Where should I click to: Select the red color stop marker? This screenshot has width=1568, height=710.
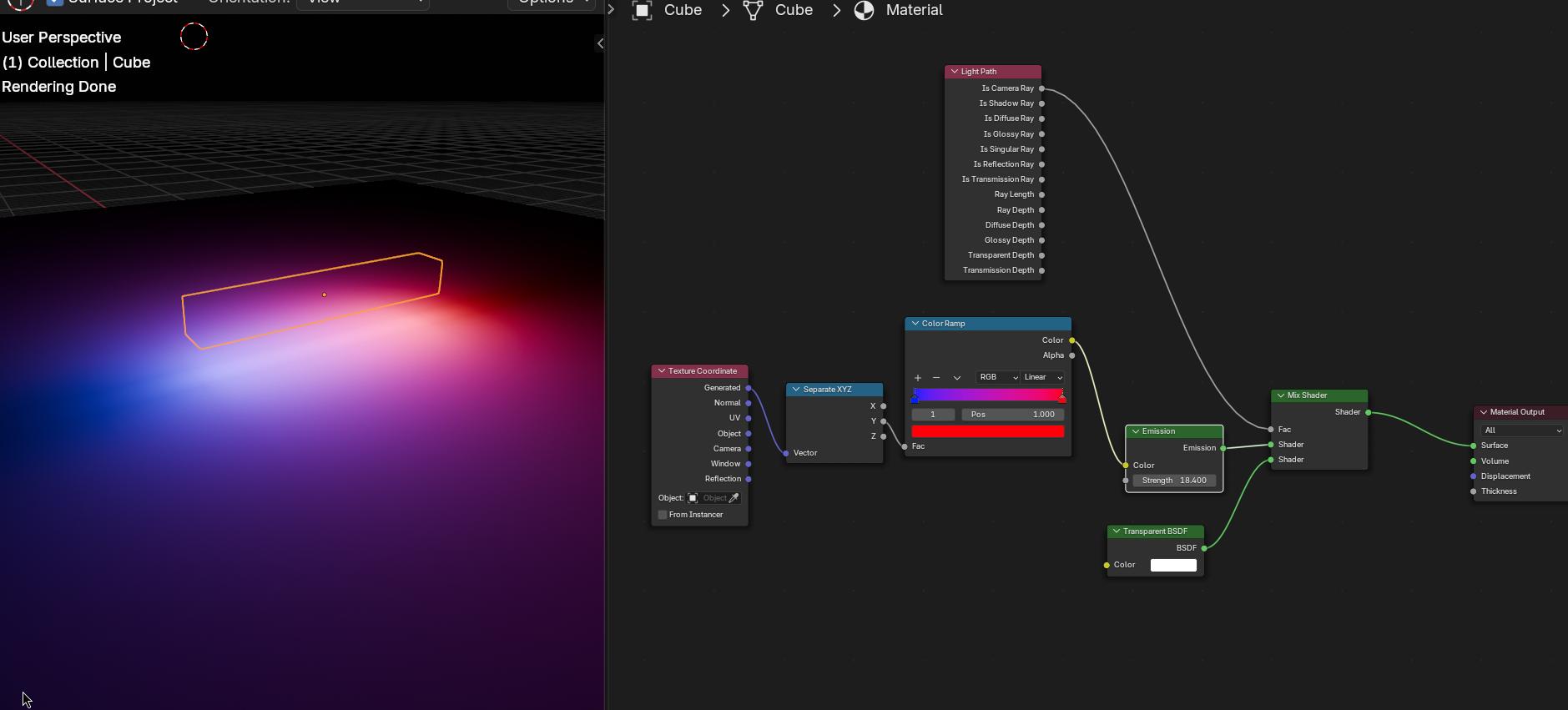[x=1061, y=397]
